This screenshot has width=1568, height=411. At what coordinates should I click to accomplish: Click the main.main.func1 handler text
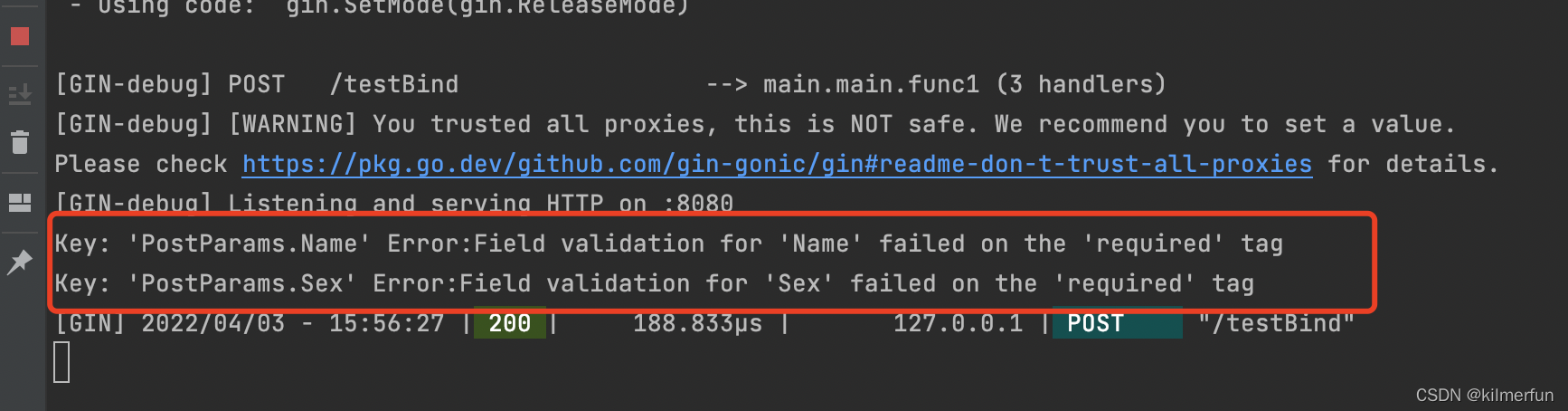[871, 84]
